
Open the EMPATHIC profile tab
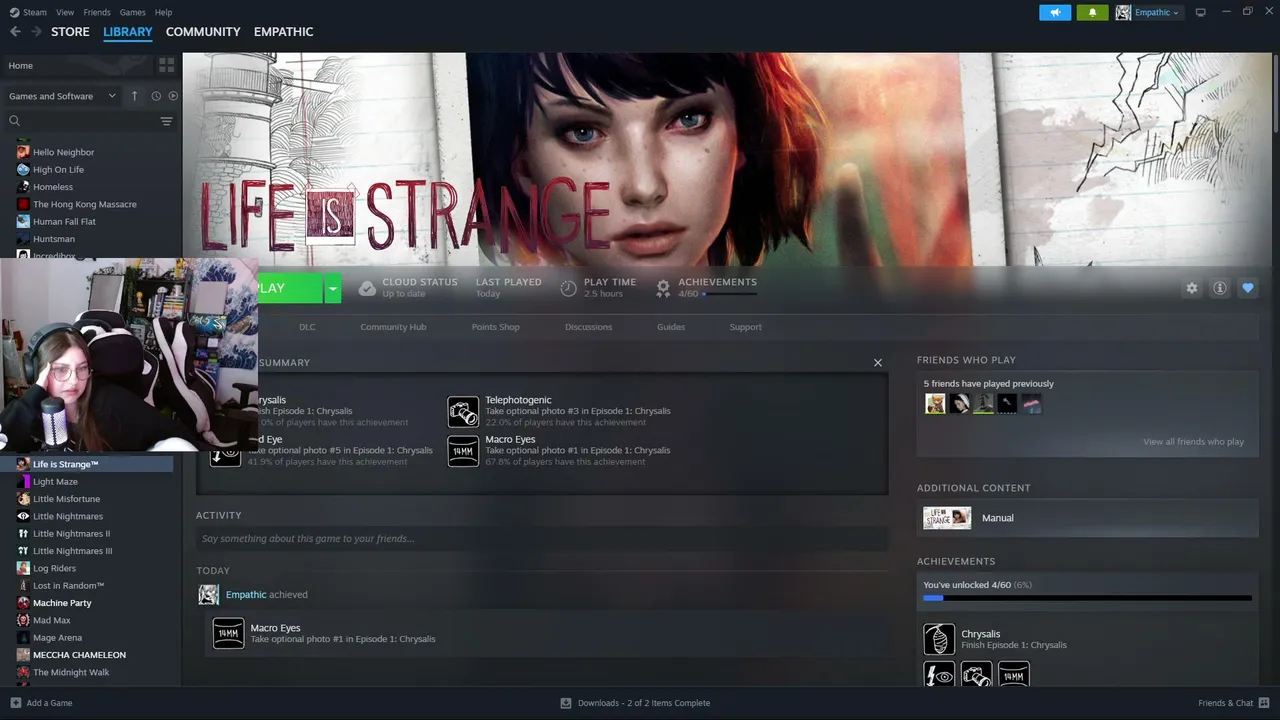[284, 32]
